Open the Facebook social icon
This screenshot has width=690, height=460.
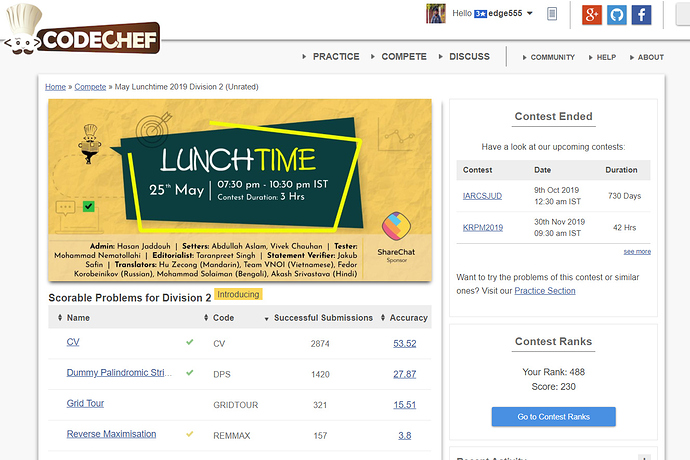pyautogui.click(x=642, y=15)
